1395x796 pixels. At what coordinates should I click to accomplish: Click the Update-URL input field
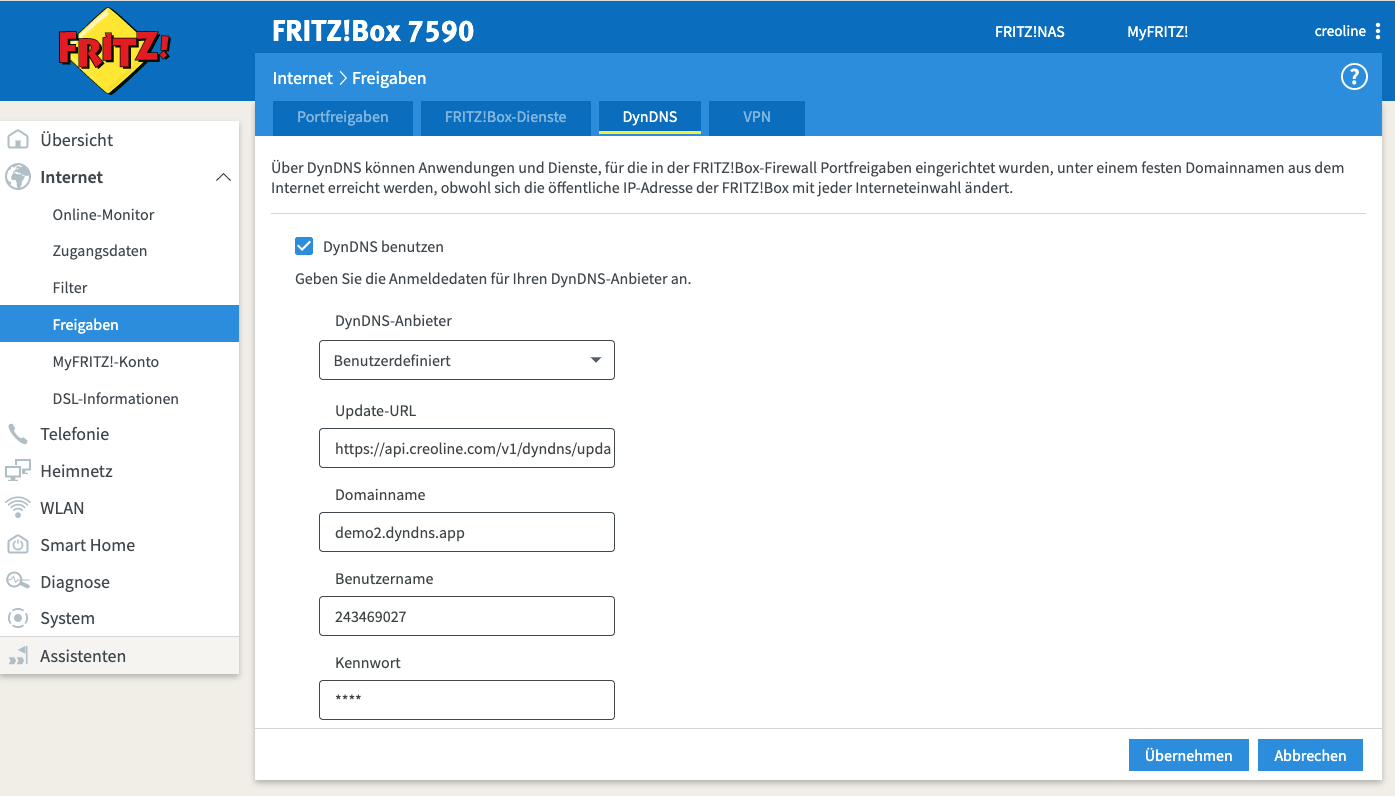coord(467,448)
